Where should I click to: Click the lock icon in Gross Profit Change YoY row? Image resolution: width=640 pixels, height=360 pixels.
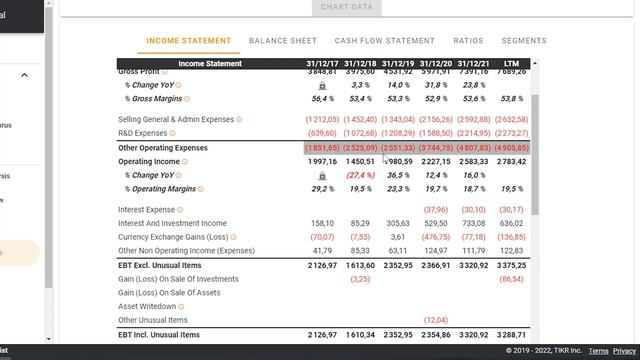coord(322,85)
